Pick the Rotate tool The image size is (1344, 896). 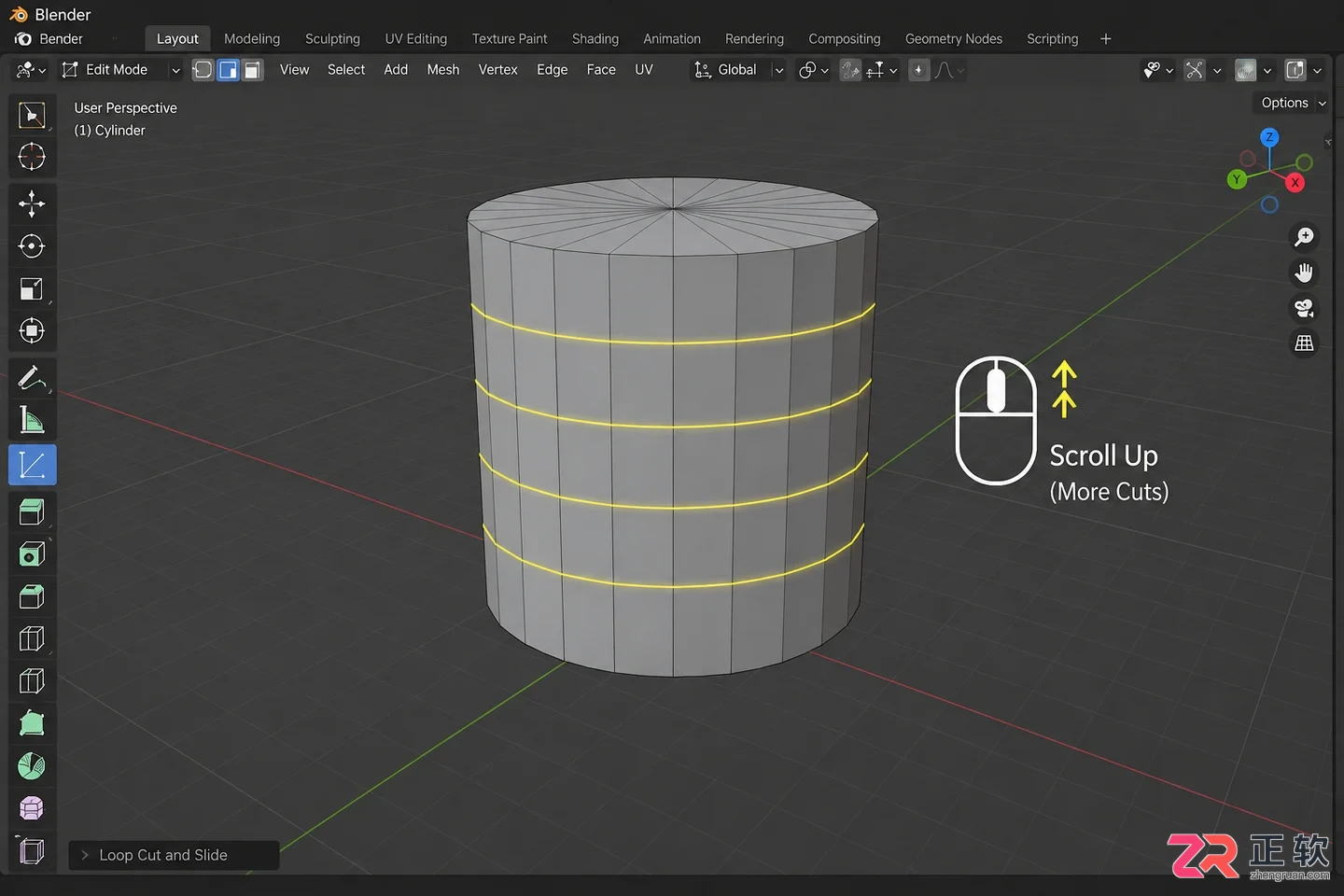tap(32, 246)
